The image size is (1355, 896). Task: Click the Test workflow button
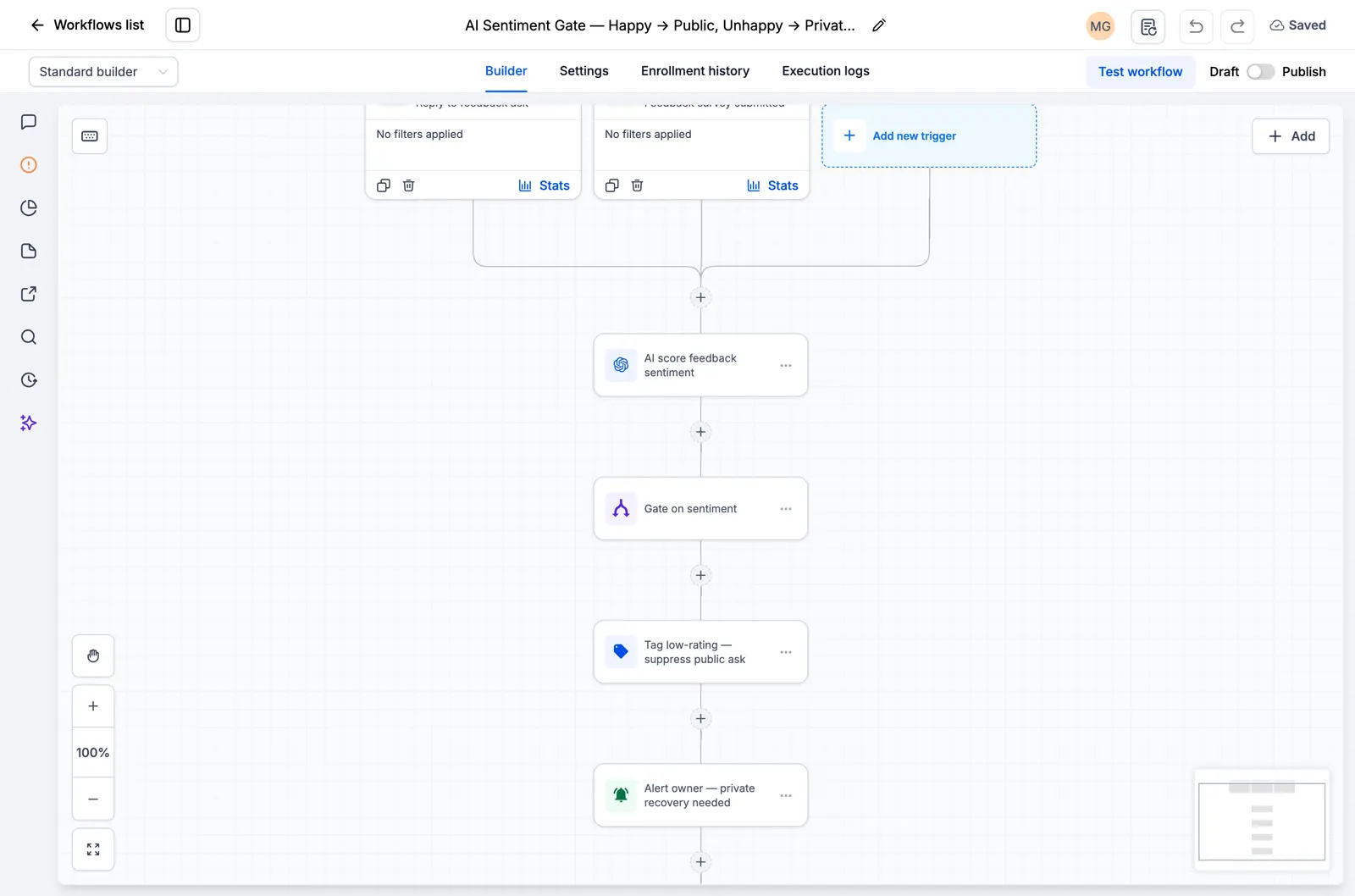pyautogui.click(x=1140, y=72)
